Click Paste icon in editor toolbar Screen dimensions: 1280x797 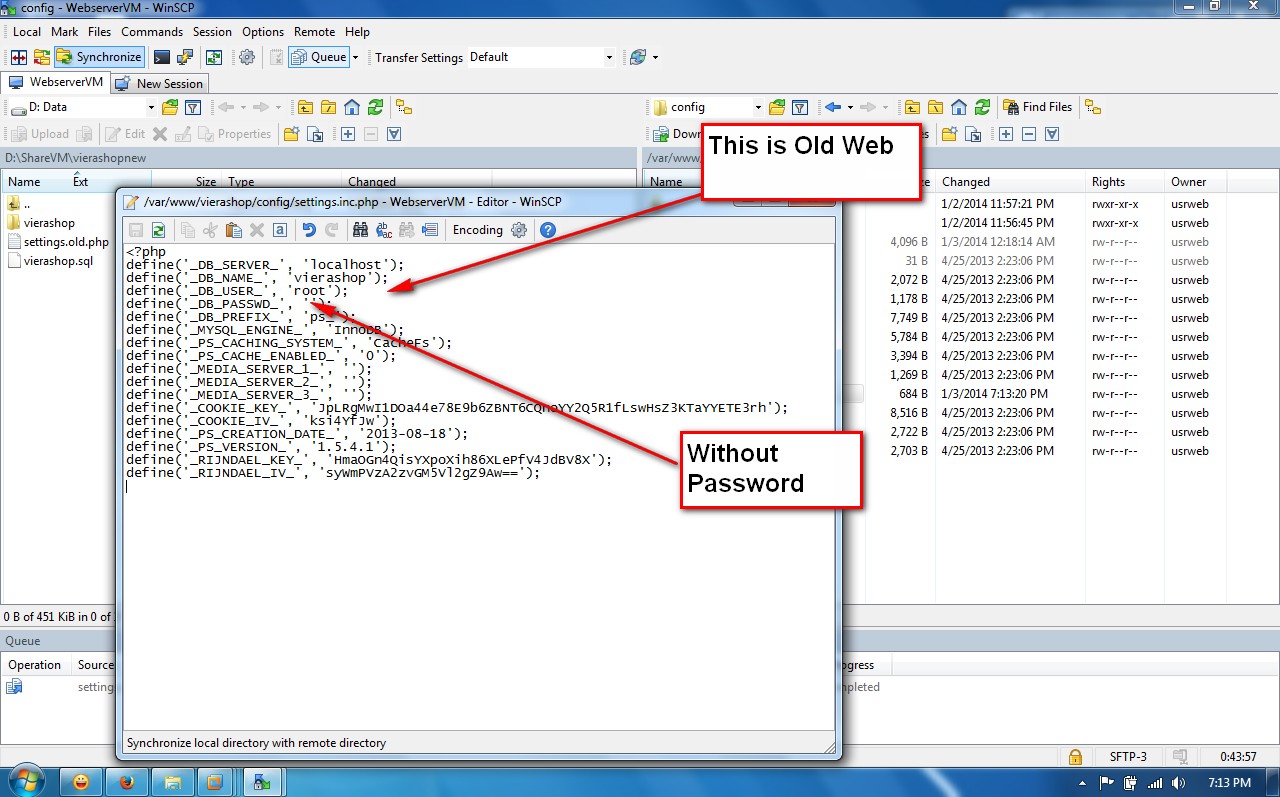(x=233, y=230)
